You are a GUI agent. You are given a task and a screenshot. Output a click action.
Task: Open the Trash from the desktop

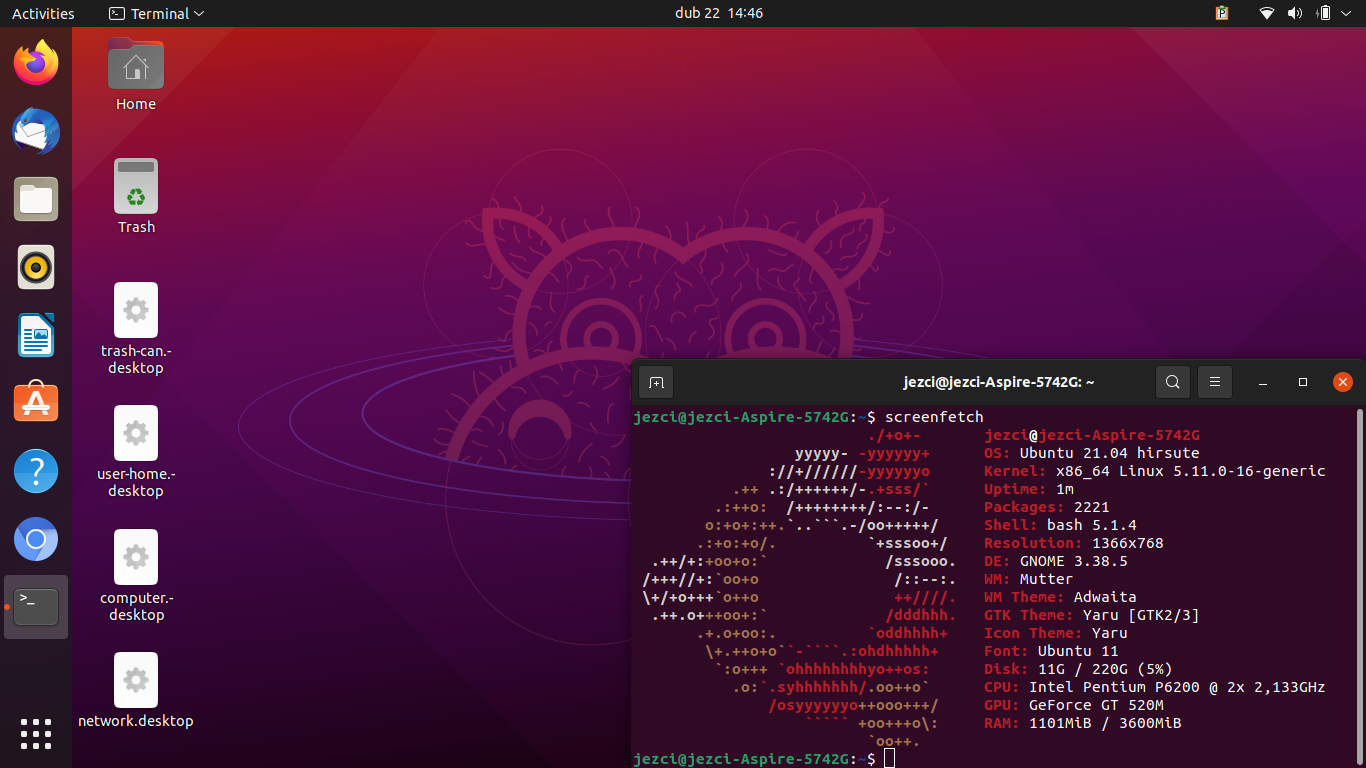(x=135, y=186)
